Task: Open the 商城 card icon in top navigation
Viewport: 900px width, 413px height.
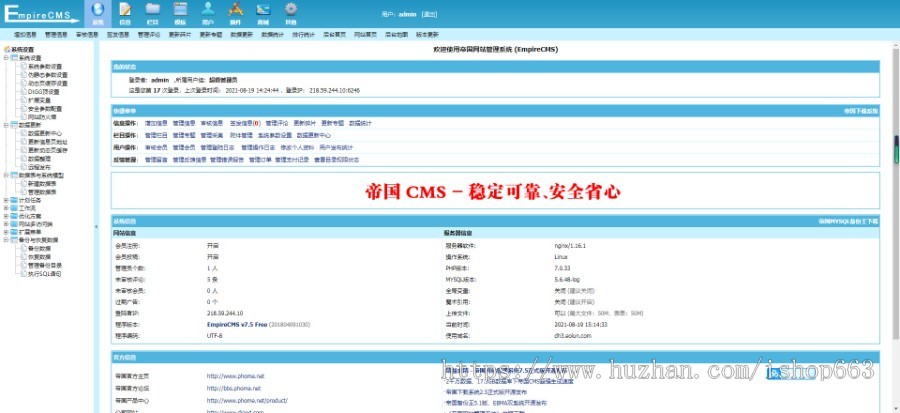Action: [263, 10]
